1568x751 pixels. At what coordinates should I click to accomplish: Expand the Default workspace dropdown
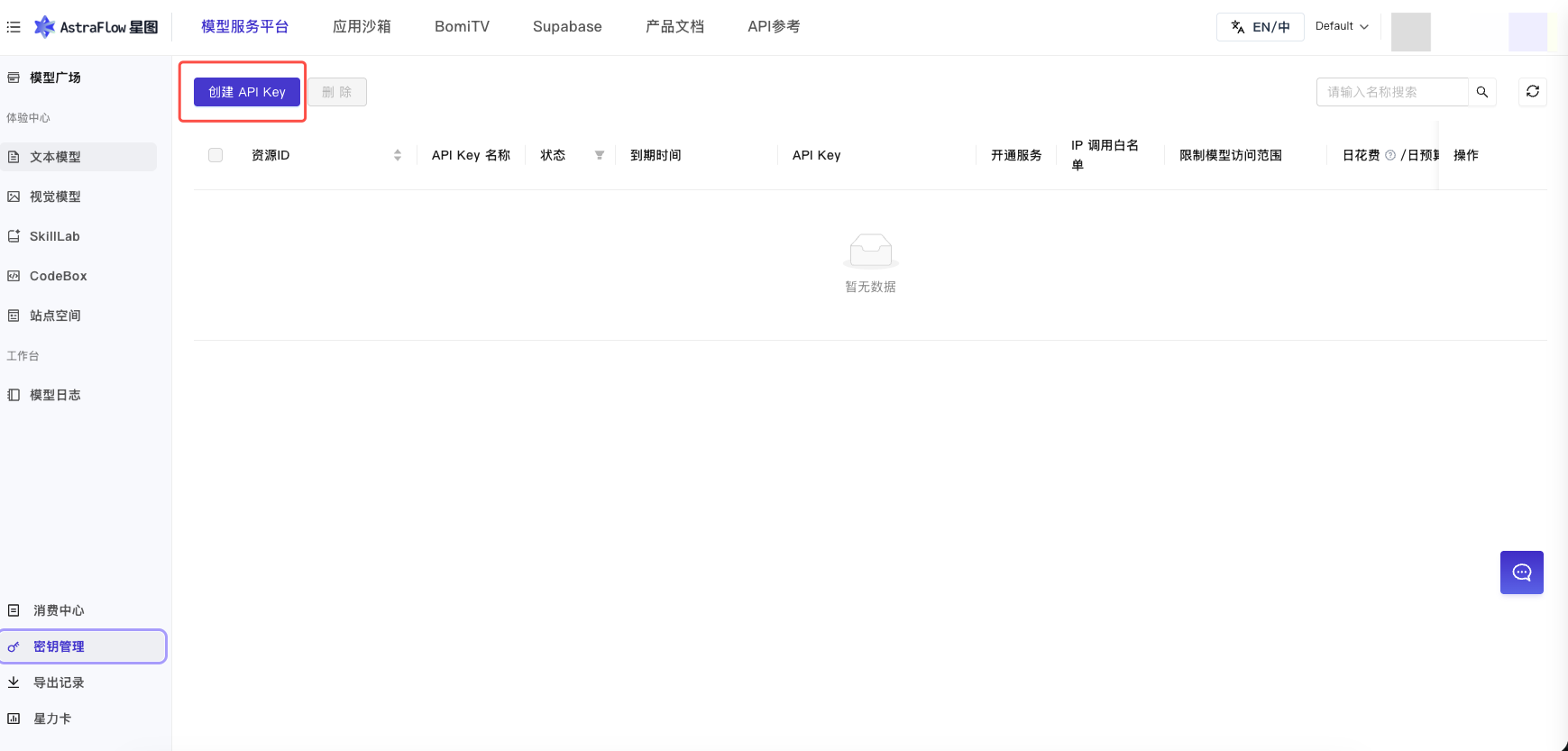(1342, 26)
